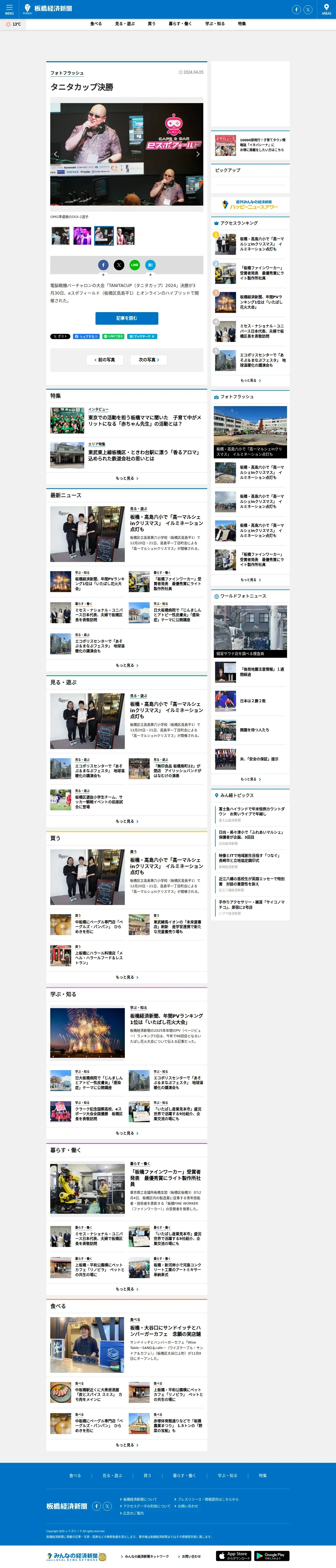Select 食べる in the top navigation

96,24
